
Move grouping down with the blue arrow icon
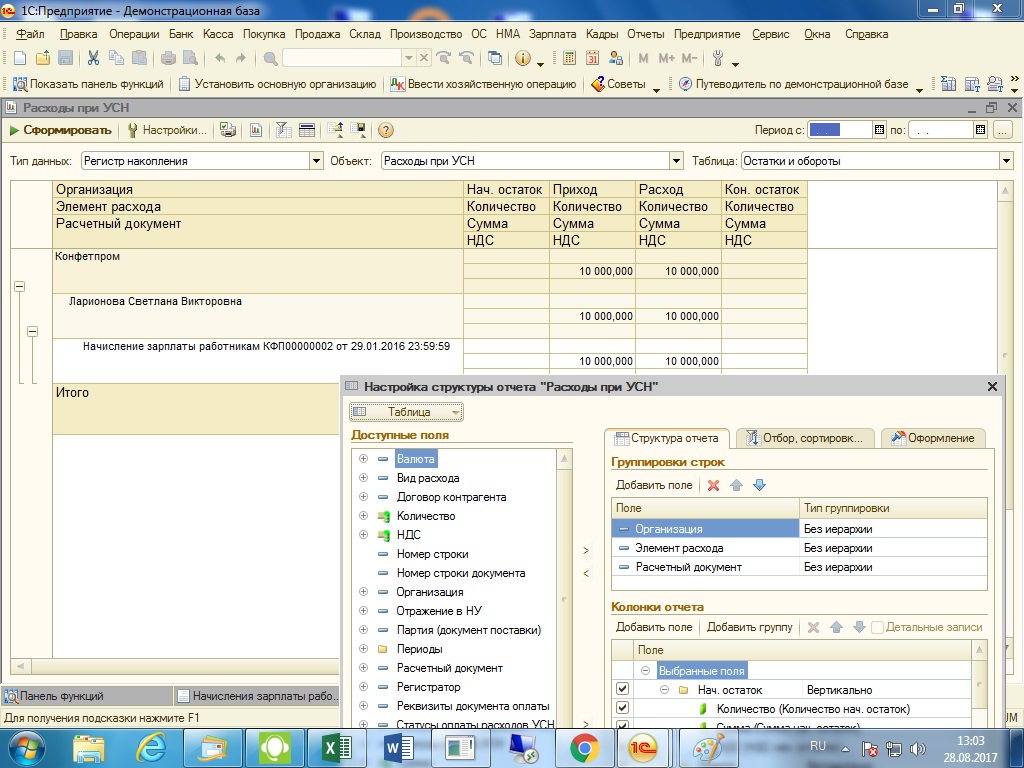tap(759, 485)
